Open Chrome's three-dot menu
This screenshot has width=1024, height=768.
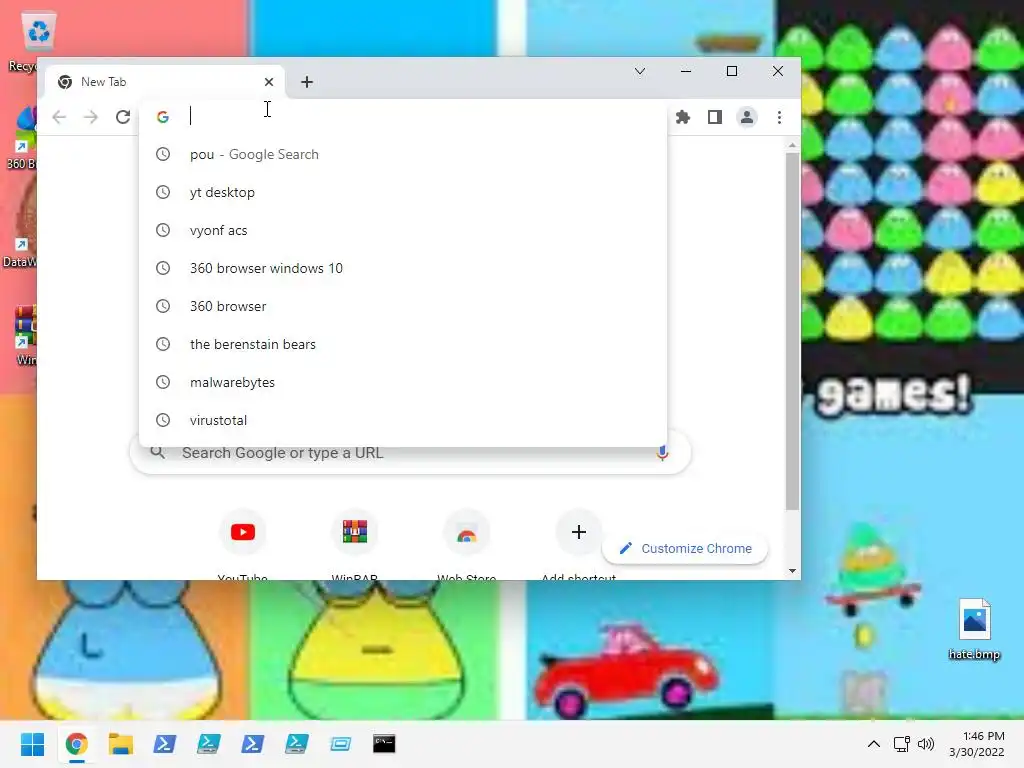pos(779,117)
